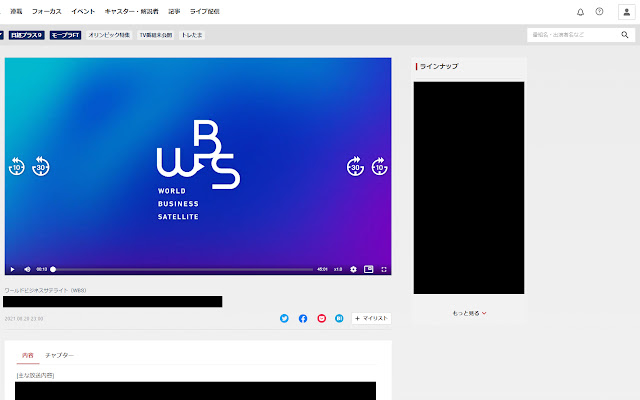
Task: Open the user account icon
Action: click(627, 12)
